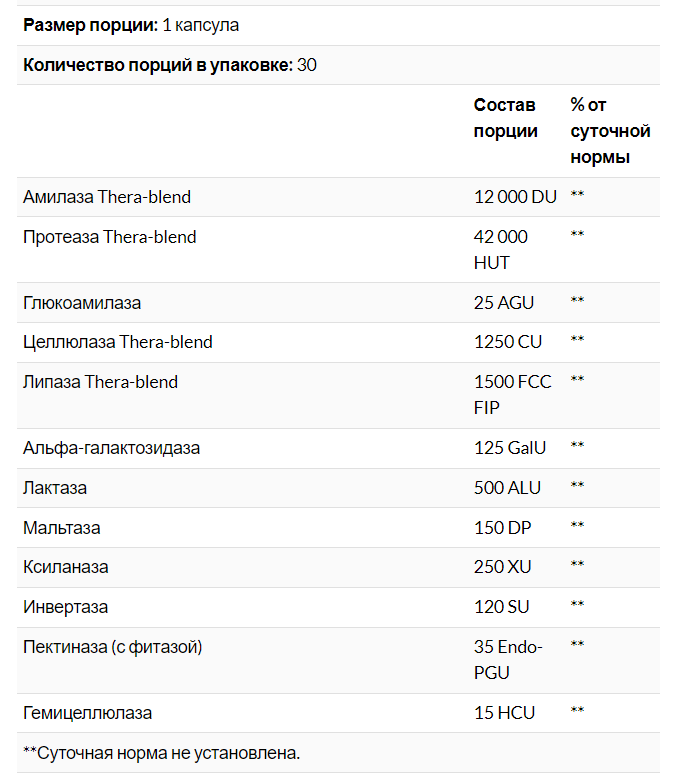Click the 'Пектиназа (с фитазой)' ingredient name
Viewport: 673px width, 776px height.
tap(113, 647)
